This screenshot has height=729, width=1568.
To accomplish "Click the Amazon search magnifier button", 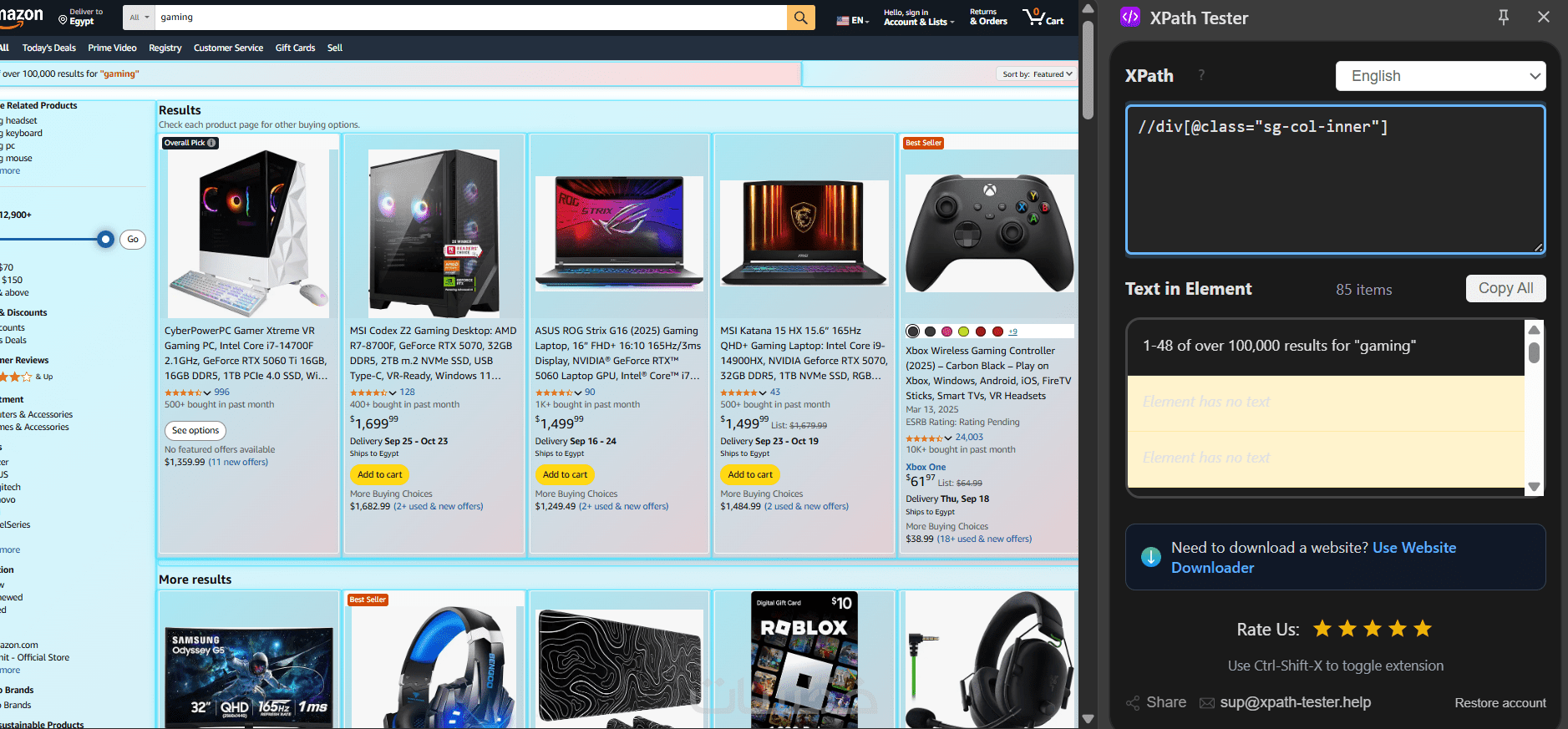I will pos(800,17).
